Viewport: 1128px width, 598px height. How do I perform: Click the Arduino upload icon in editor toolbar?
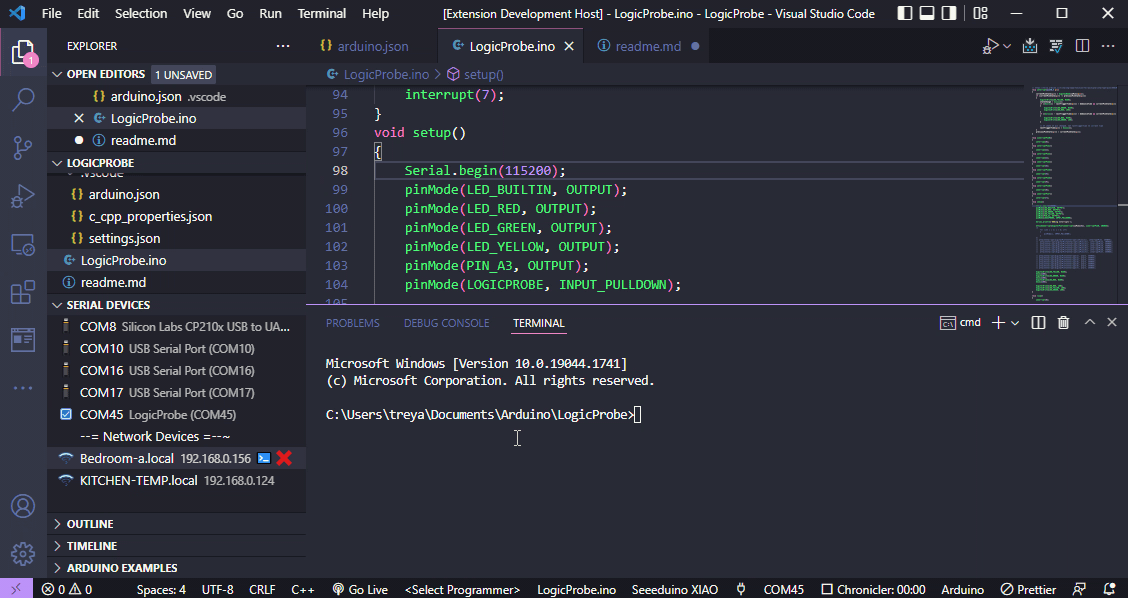pyautogui.click(x=1030, y=46)
